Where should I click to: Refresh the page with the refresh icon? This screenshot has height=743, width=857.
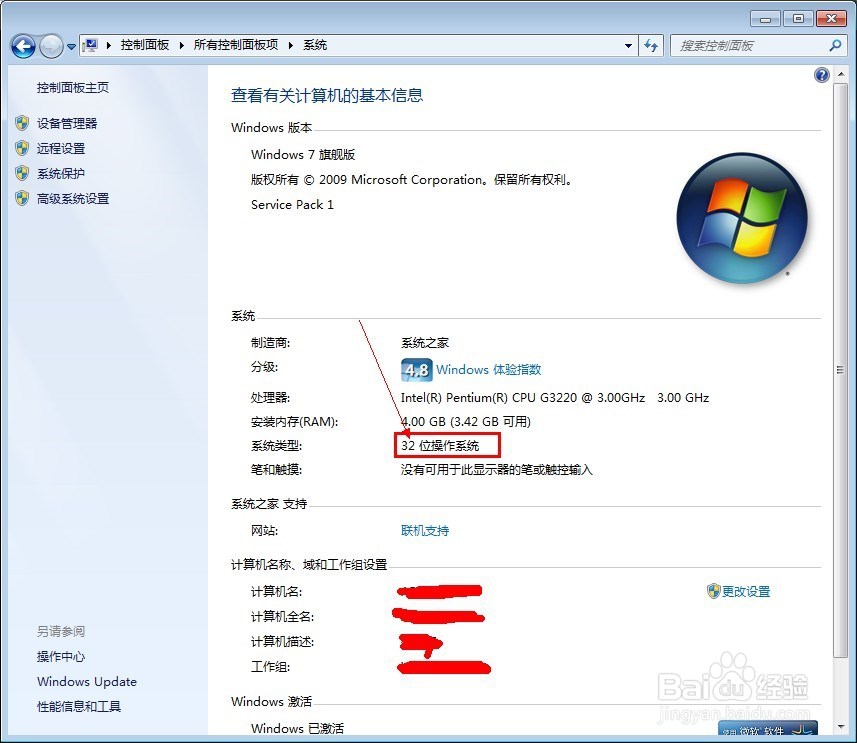651,45
